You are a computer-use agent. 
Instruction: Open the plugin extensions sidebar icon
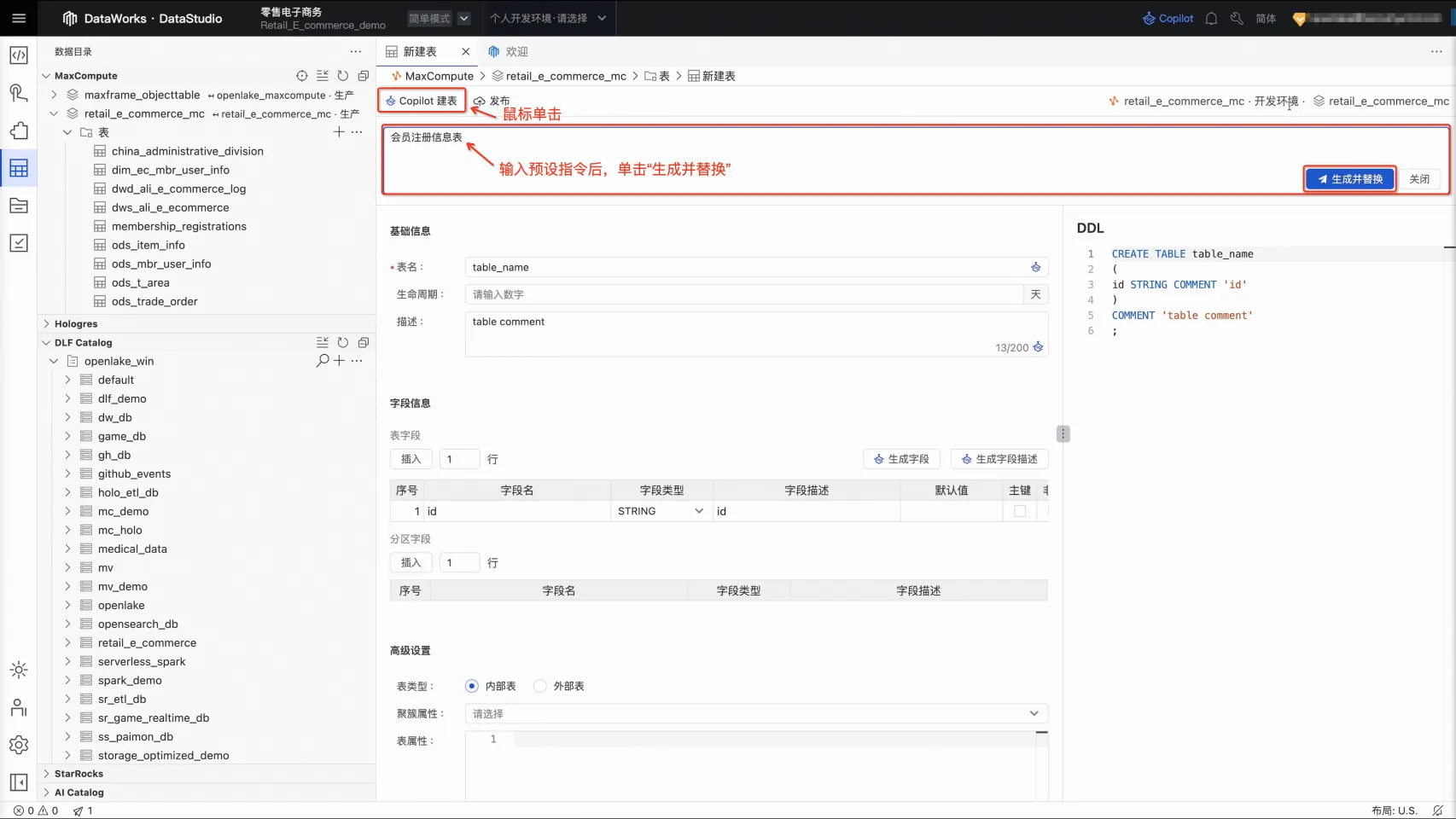(x=19, y=131)
